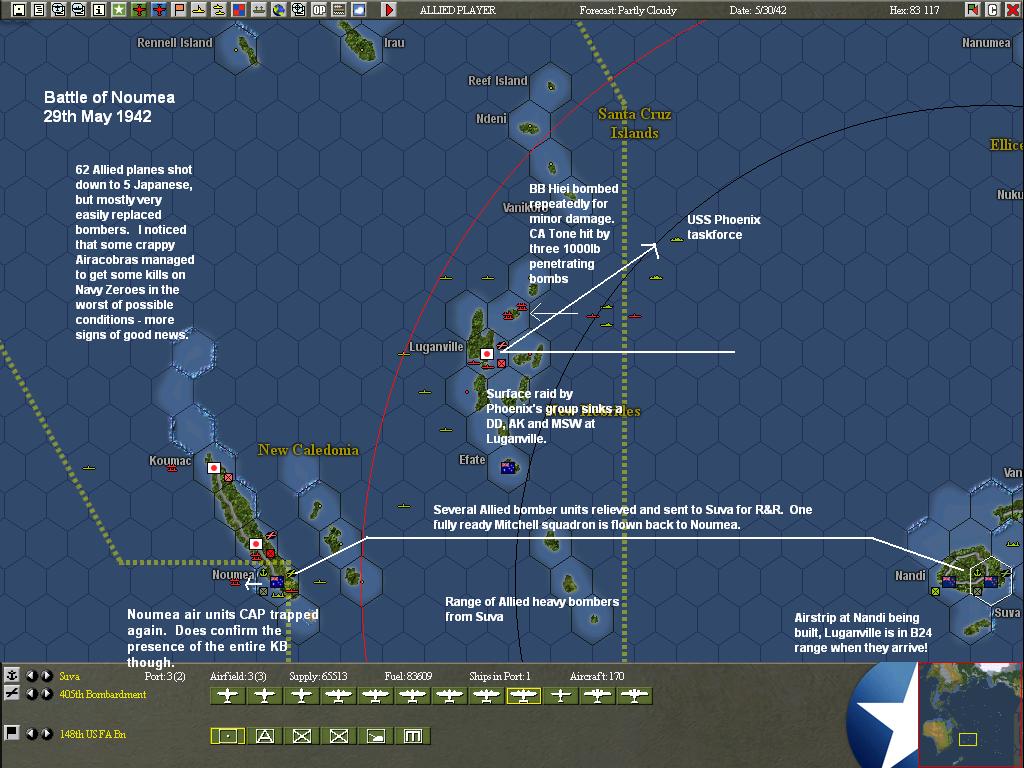The height and width of the screenshot is (768, 1024).
Task: Click the Allied flag base at Noumea
Action: pos(277,582)
